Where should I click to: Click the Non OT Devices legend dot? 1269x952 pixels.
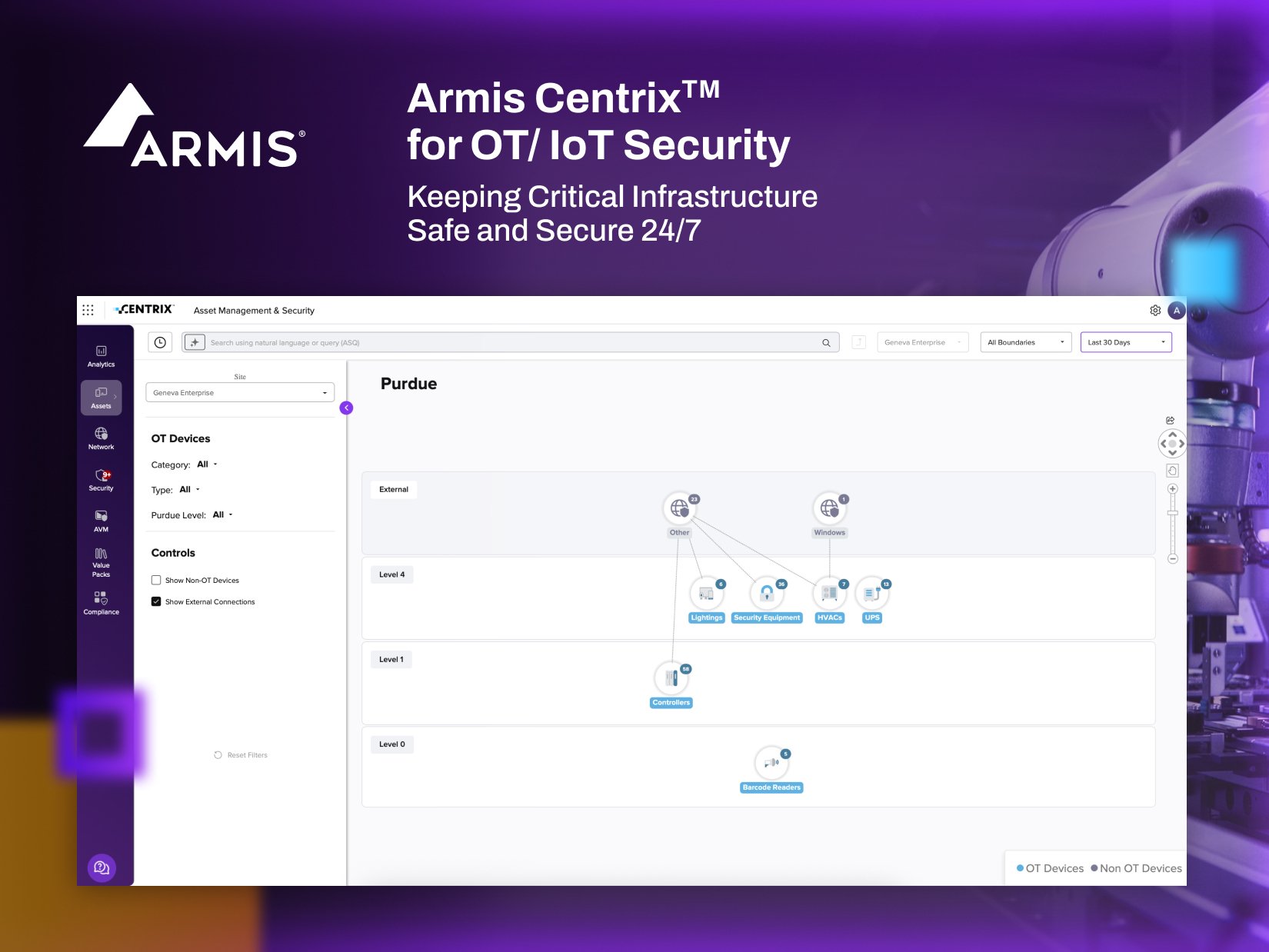pyautogui.click(x=1094, y=868)
